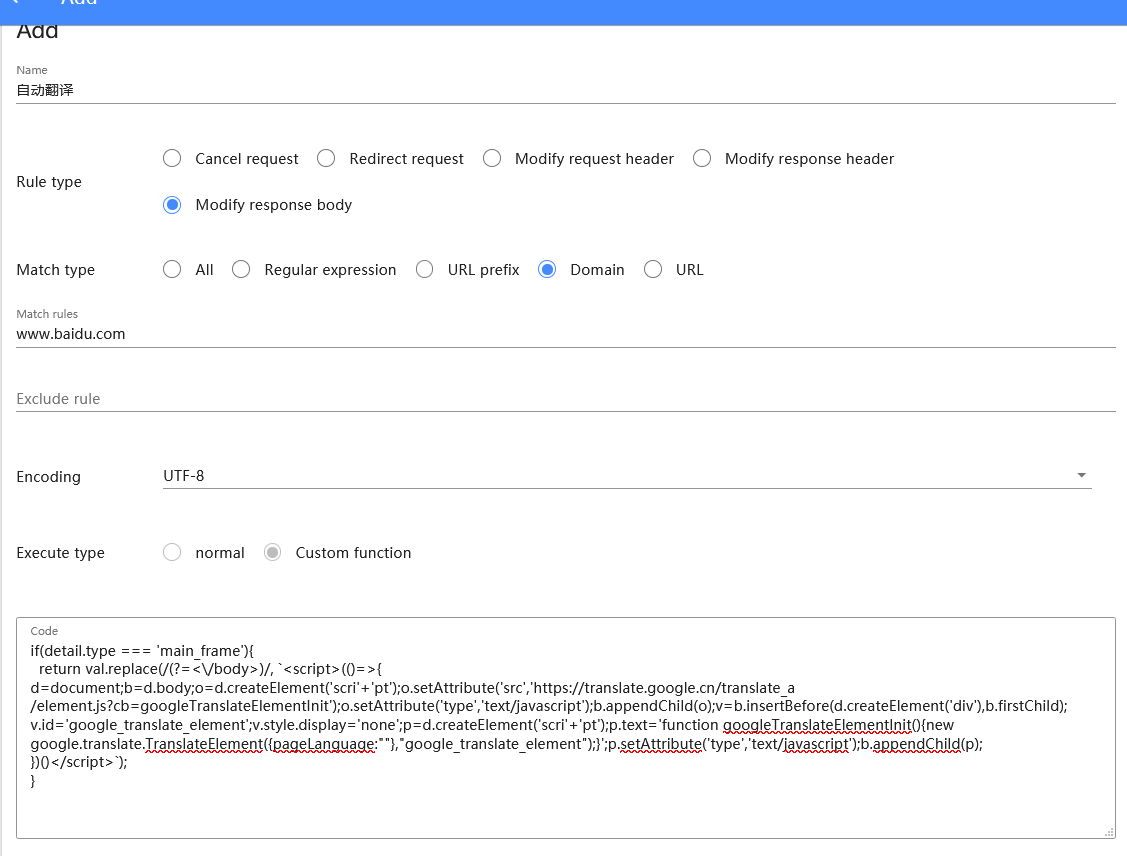This screenshot has height=856, width=1127.
Task: Select the URL match type radio
Action: (x=653, y=270)
